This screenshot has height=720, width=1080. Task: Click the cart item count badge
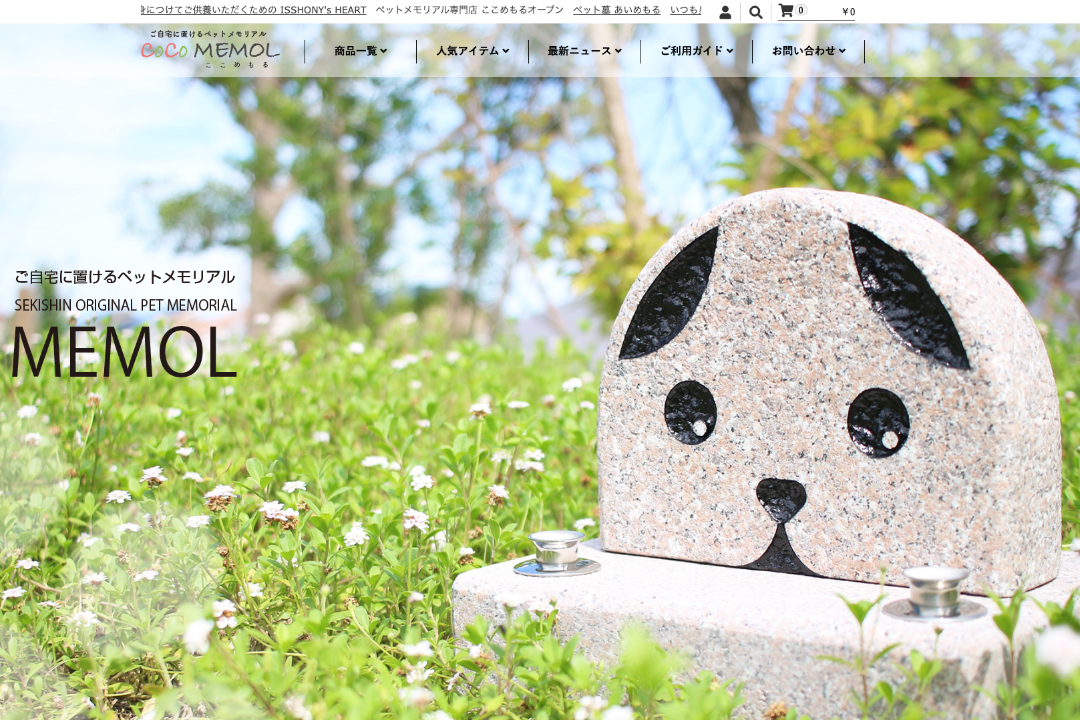pyautogui.click(x=801, y=11)
